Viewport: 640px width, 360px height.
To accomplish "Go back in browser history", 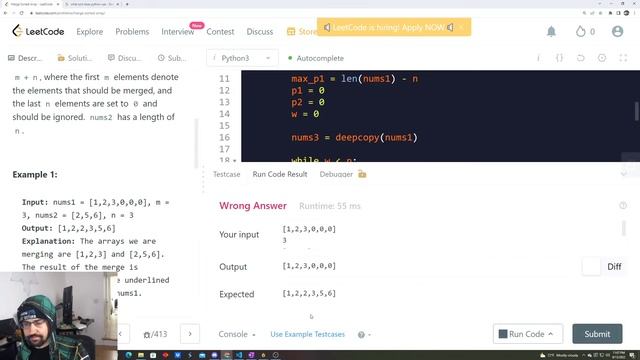I will (5, 13).
